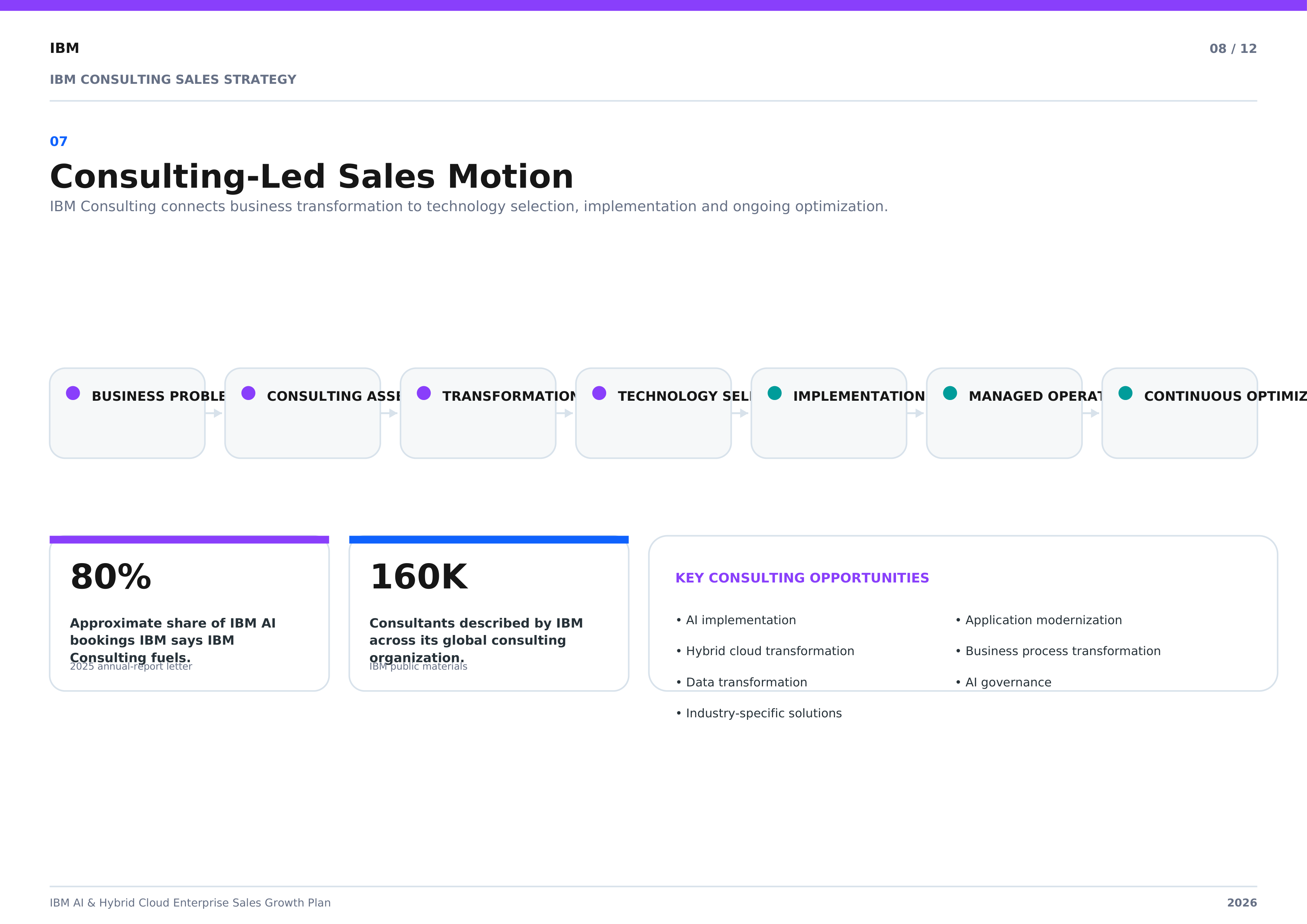The width and height of the screenshot is (1307, 924).
Task: Click arrow between Technology Selection and Implementation
Action: click(x=740, y=413)
